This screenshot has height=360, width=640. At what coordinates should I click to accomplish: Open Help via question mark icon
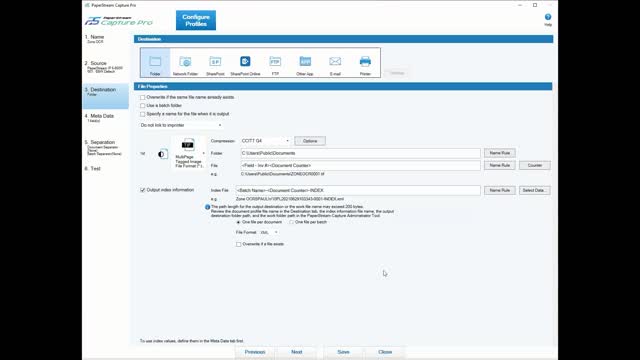pos(548,17)
